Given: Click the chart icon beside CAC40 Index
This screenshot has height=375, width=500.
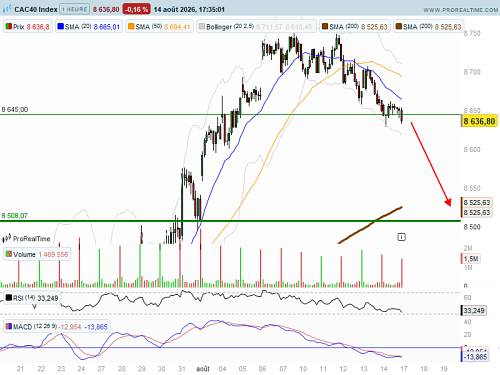Looking at the screenshot, I should pos(7,9).
